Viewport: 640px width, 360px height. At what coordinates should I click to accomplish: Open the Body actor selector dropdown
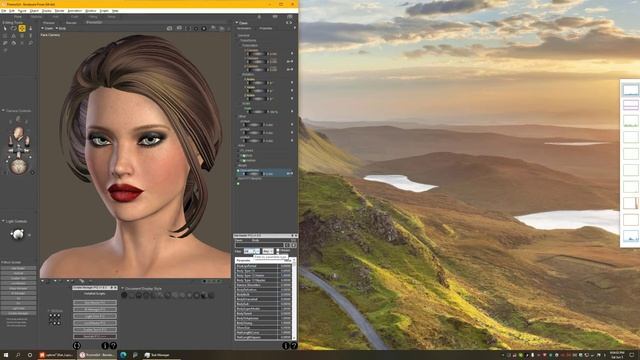click(x=61, y=29)
